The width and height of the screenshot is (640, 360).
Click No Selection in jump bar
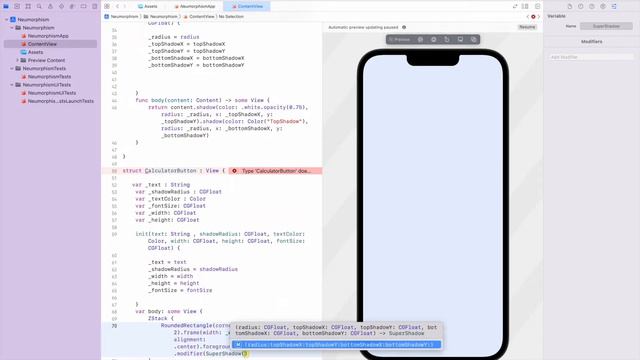(x=231, y=17)
